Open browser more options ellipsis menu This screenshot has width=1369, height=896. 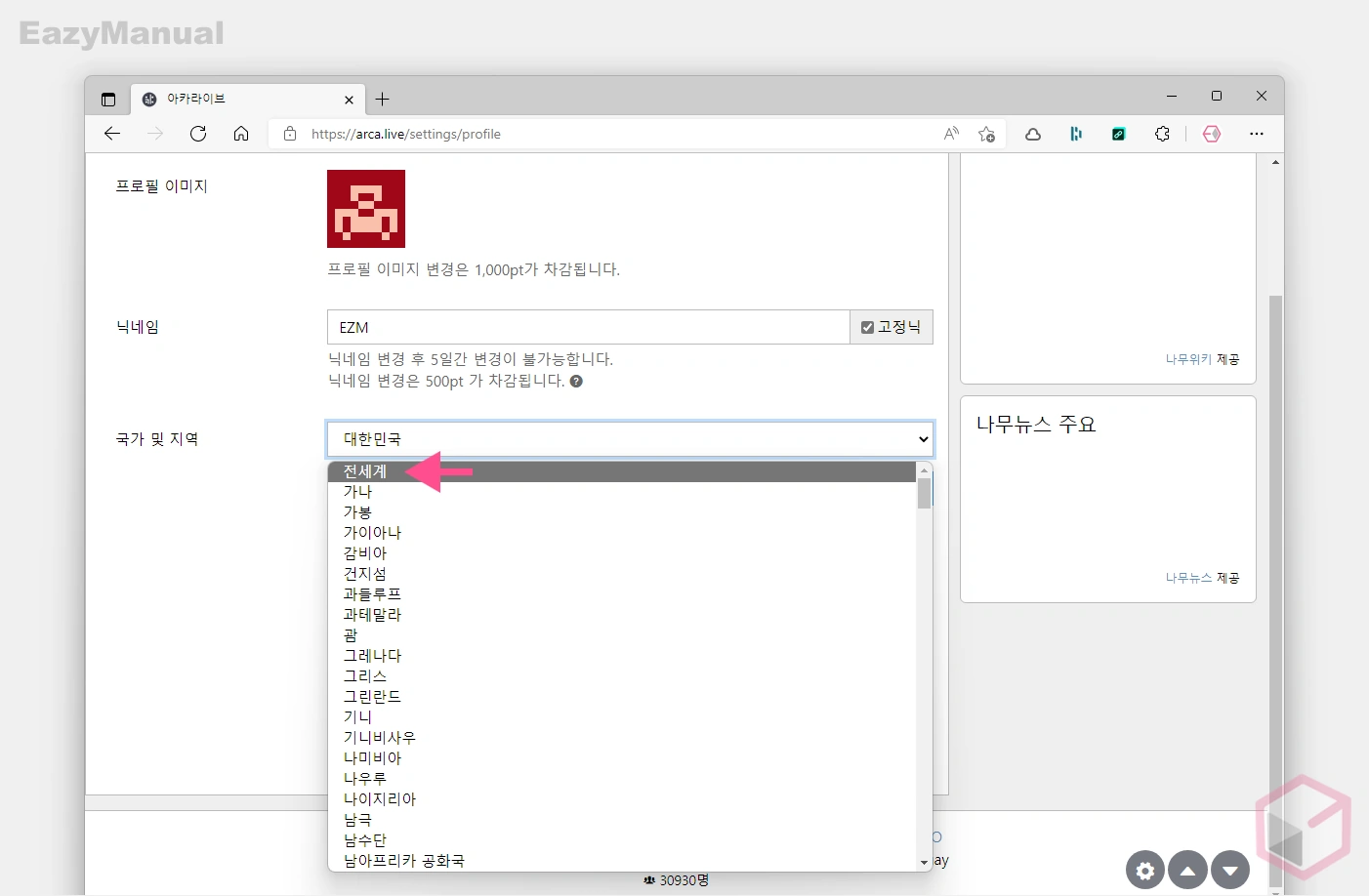(x=1257, y=134)
